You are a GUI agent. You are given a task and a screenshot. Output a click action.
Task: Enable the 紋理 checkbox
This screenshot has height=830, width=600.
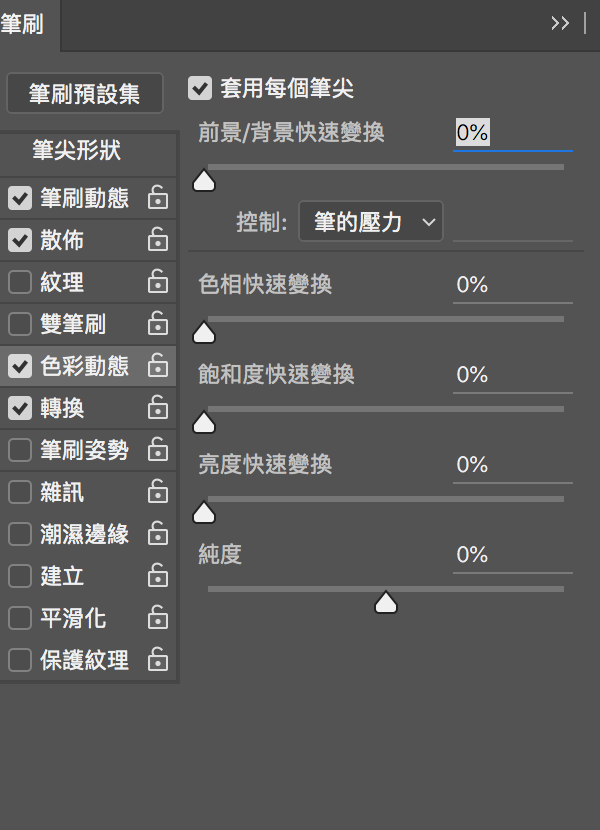(20, 282)
